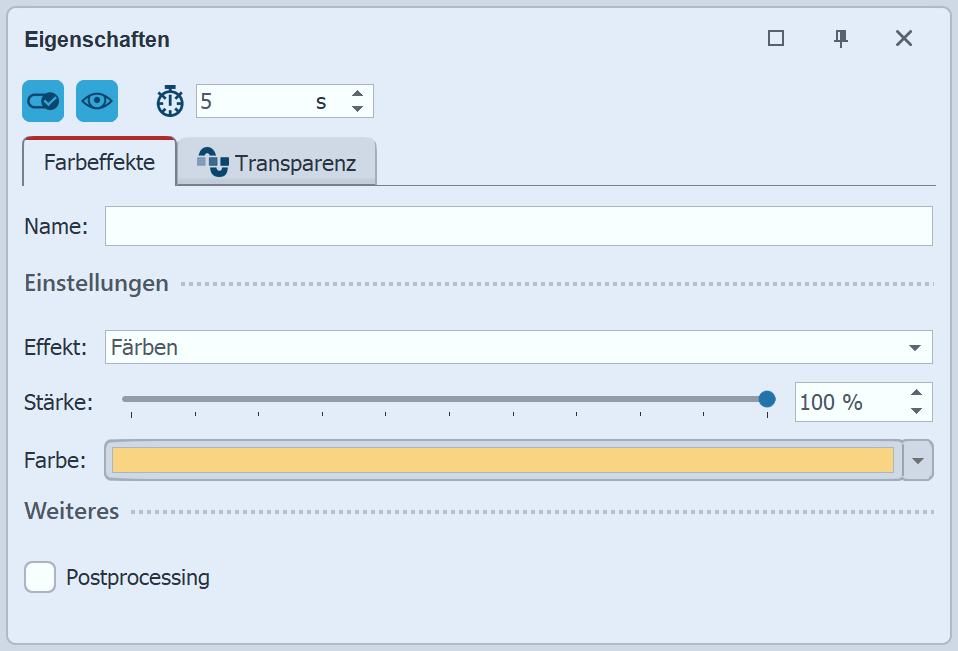
Task: Close the Eigenschaften panel
Action: pos(904,38)
